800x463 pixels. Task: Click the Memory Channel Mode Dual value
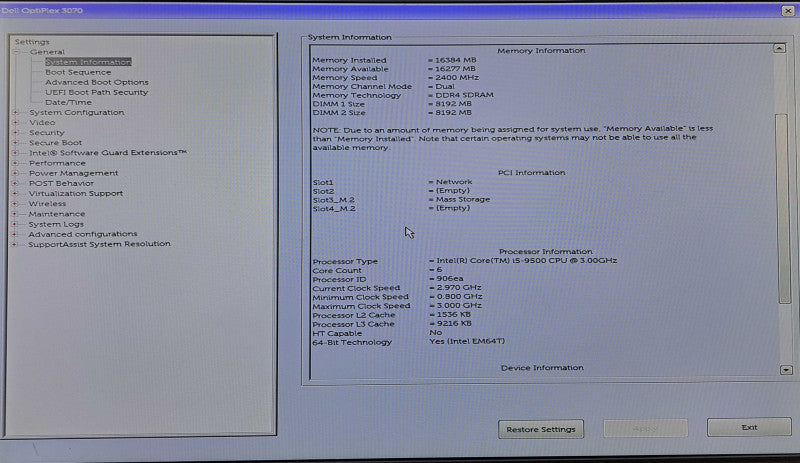point(444,86)
